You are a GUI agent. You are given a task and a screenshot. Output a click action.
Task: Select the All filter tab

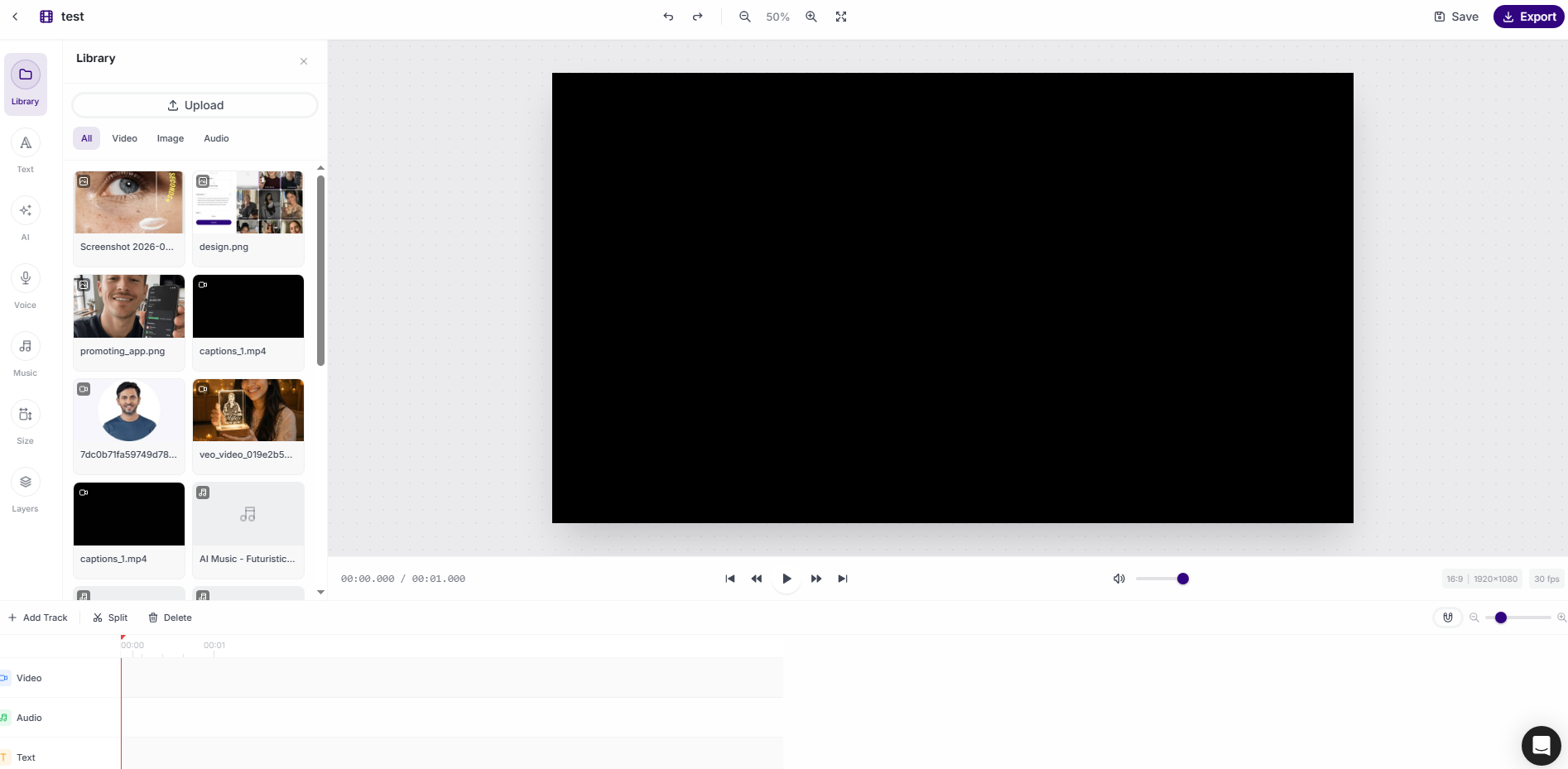tap(87, 138)
